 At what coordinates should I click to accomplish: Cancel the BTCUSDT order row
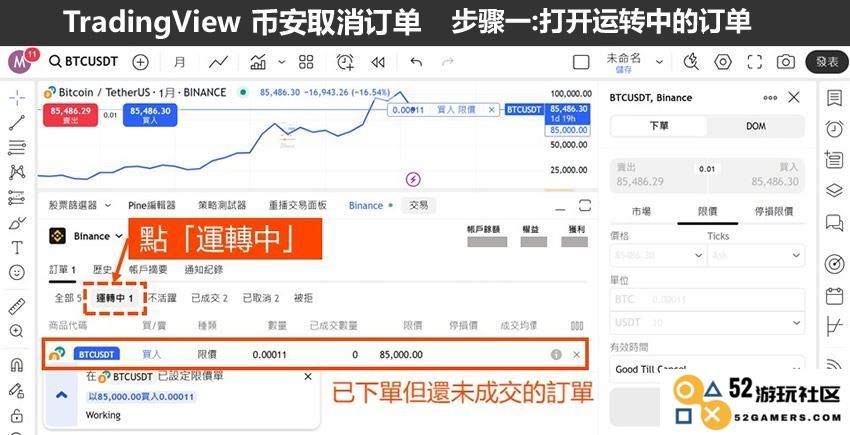(x=576, y=355)
